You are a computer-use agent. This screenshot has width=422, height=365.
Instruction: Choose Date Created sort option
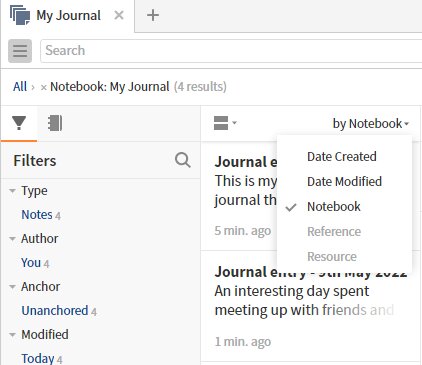click(342, 156)
